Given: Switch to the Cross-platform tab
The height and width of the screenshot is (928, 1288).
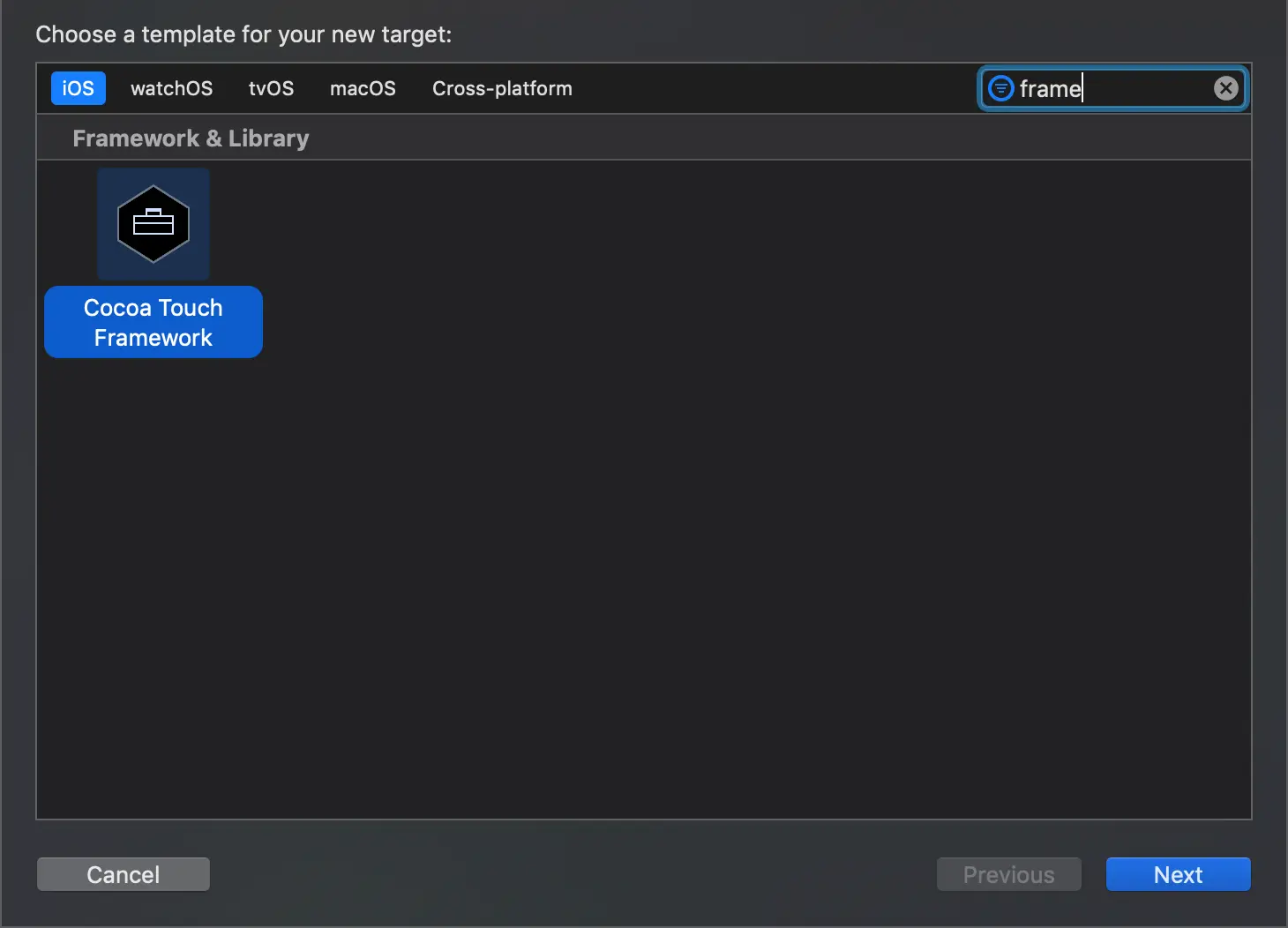Looking at the screenshot, I should coord(502,88).
